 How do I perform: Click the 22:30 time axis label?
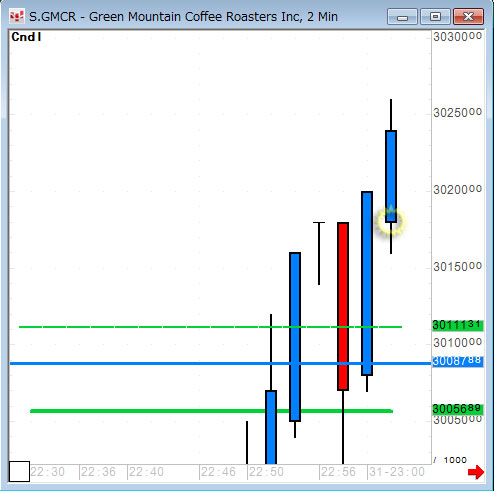click(47, 472)
